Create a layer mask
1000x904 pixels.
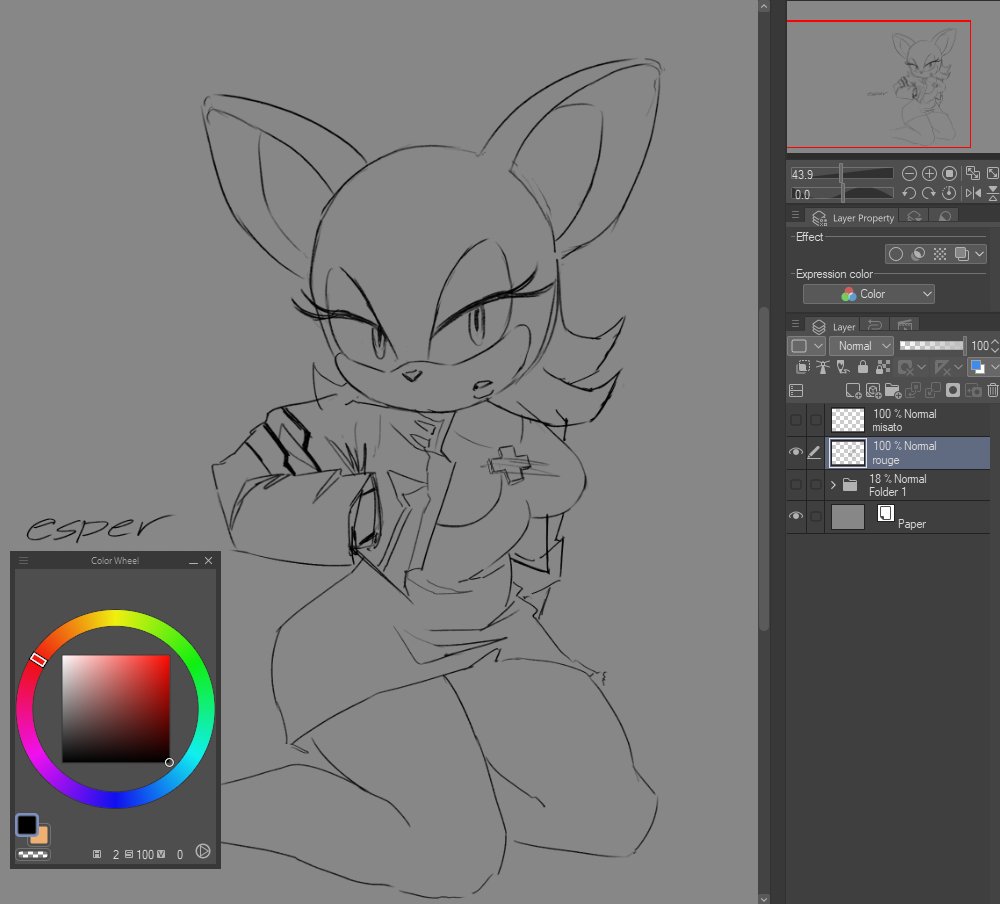(953, 390)
